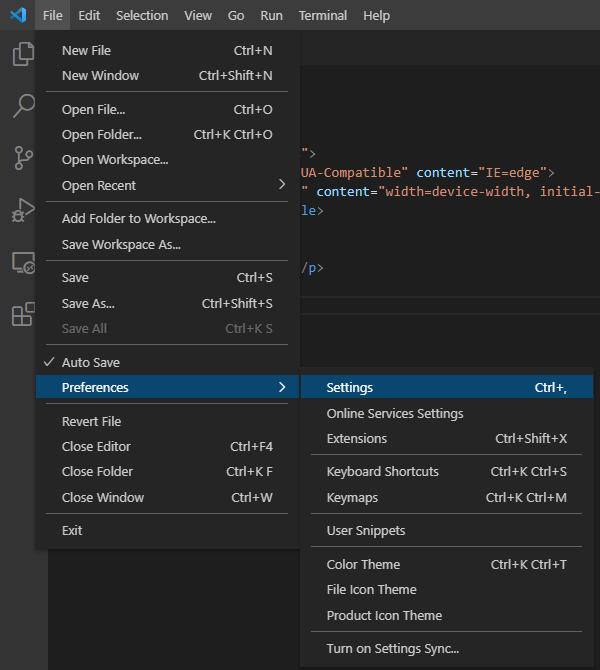Open the Terminal menu
Viewport: 600px width, 670px height.
point(323,15)
